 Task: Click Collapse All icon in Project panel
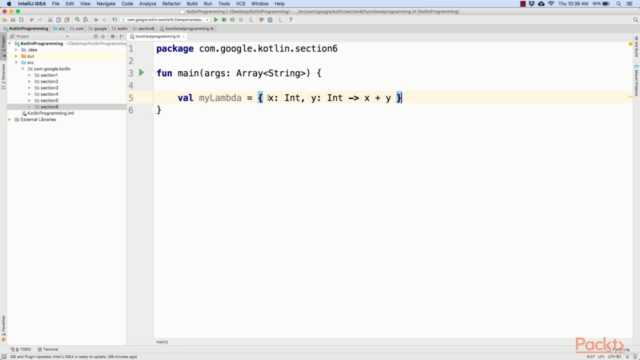point(103,36)
